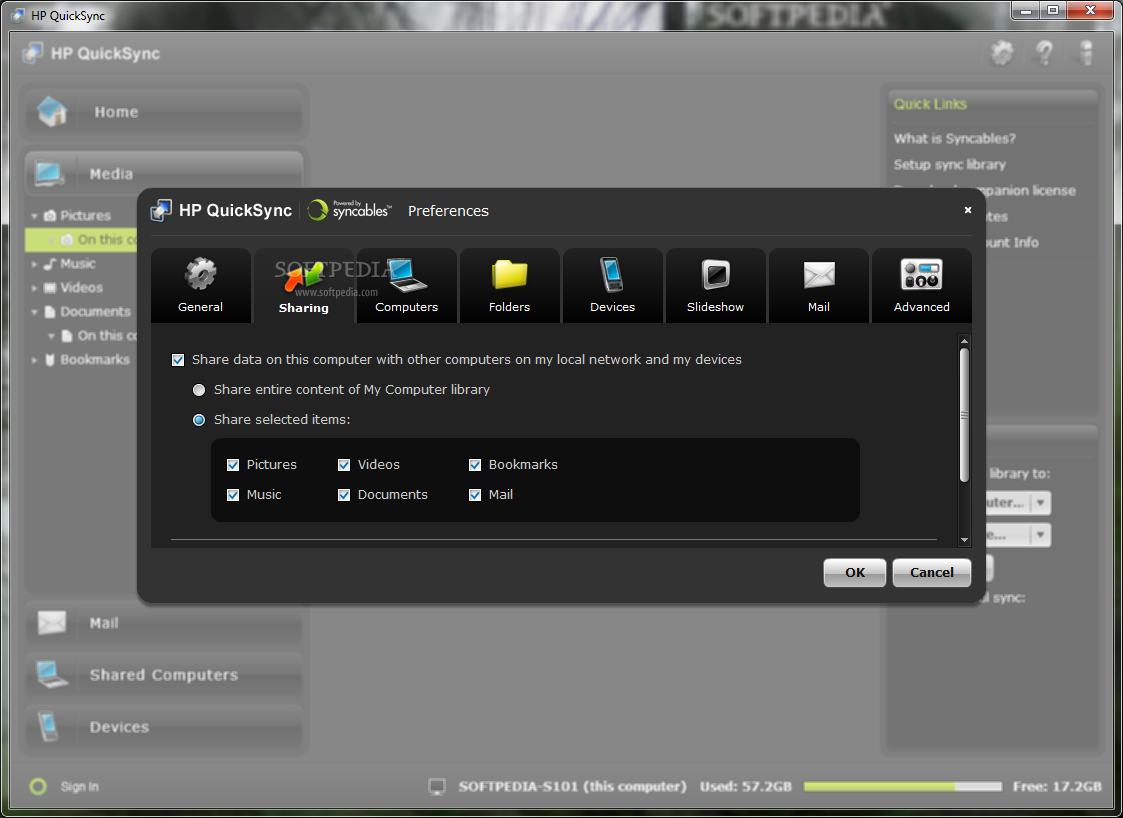Click the settings gear icon in main window header
The width and height of the screenshot is (1123, 818).
[x=1002, y=52]
